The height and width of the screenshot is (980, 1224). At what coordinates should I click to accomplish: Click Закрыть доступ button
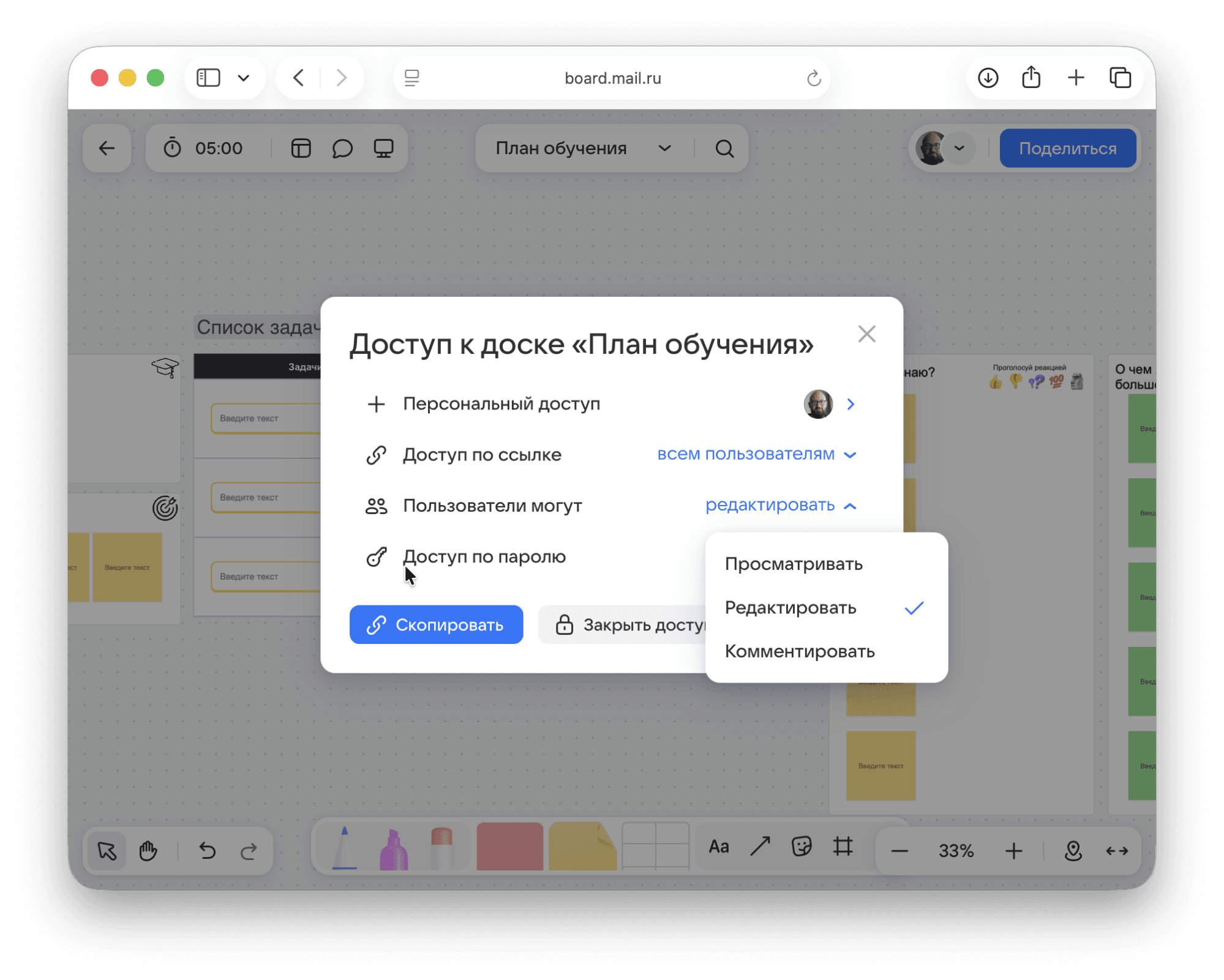[622, 624]
